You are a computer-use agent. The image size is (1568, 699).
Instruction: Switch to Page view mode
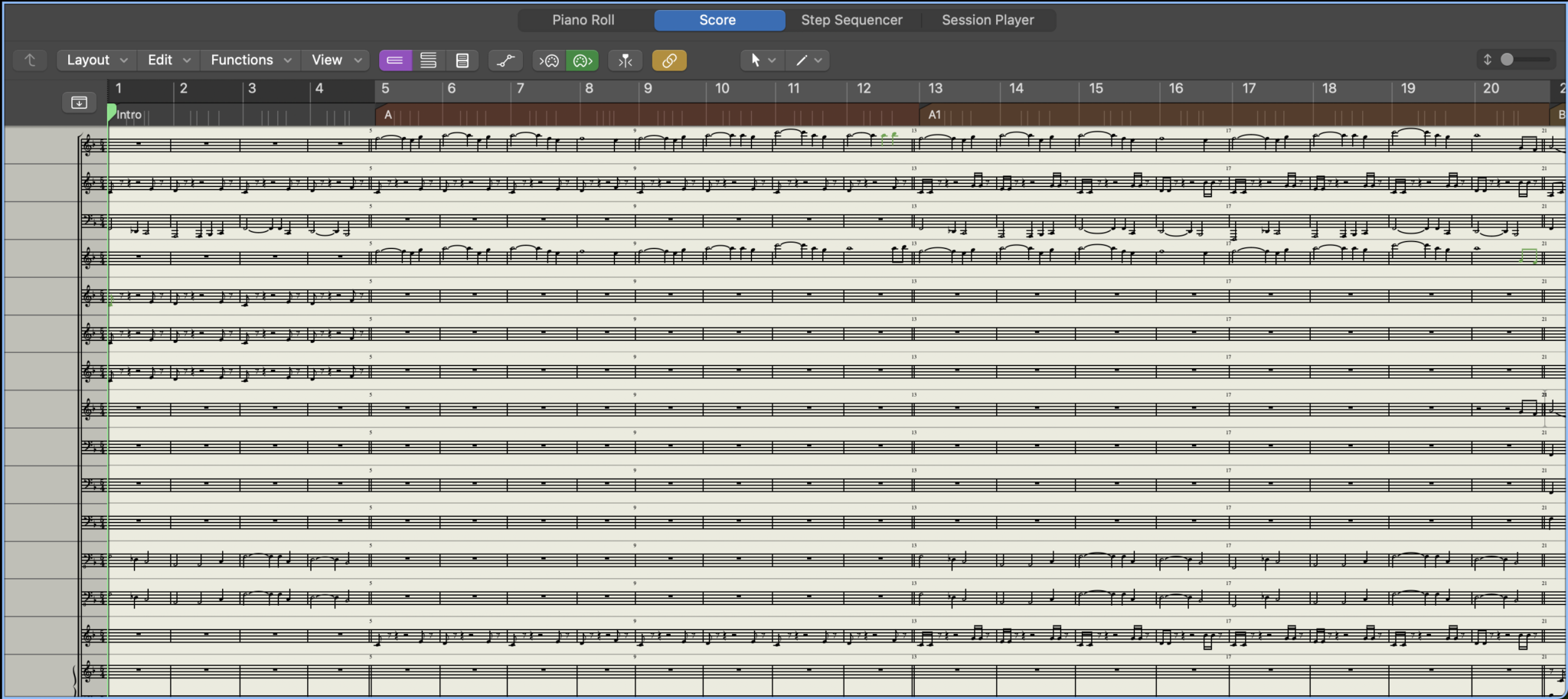pos(462,60)
